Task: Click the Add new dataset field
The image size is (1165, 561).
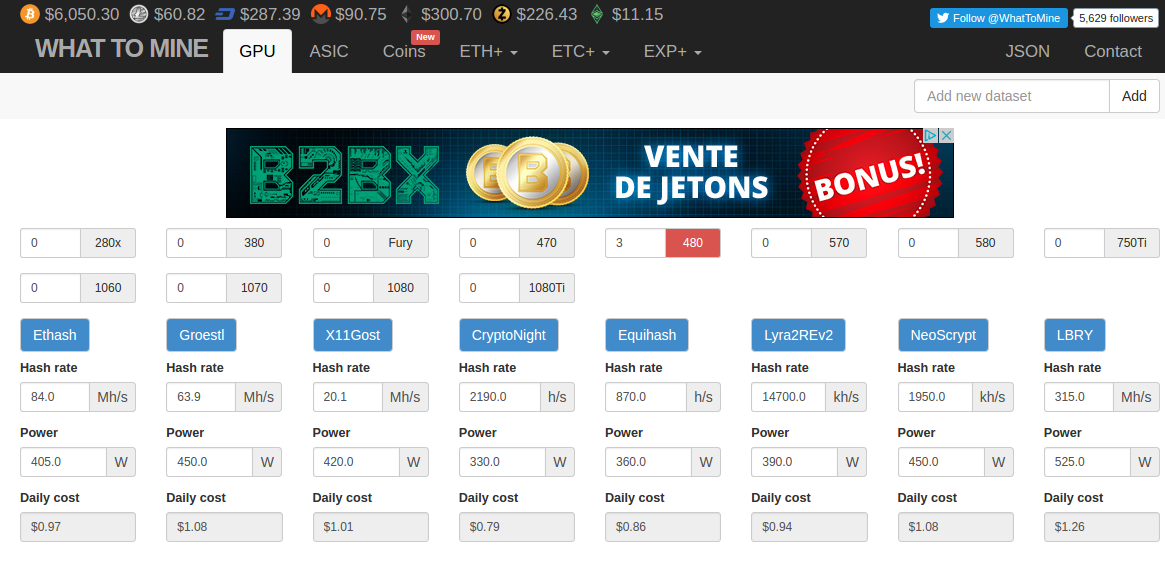Action: pyautogui.click(x=1012, y=96)
